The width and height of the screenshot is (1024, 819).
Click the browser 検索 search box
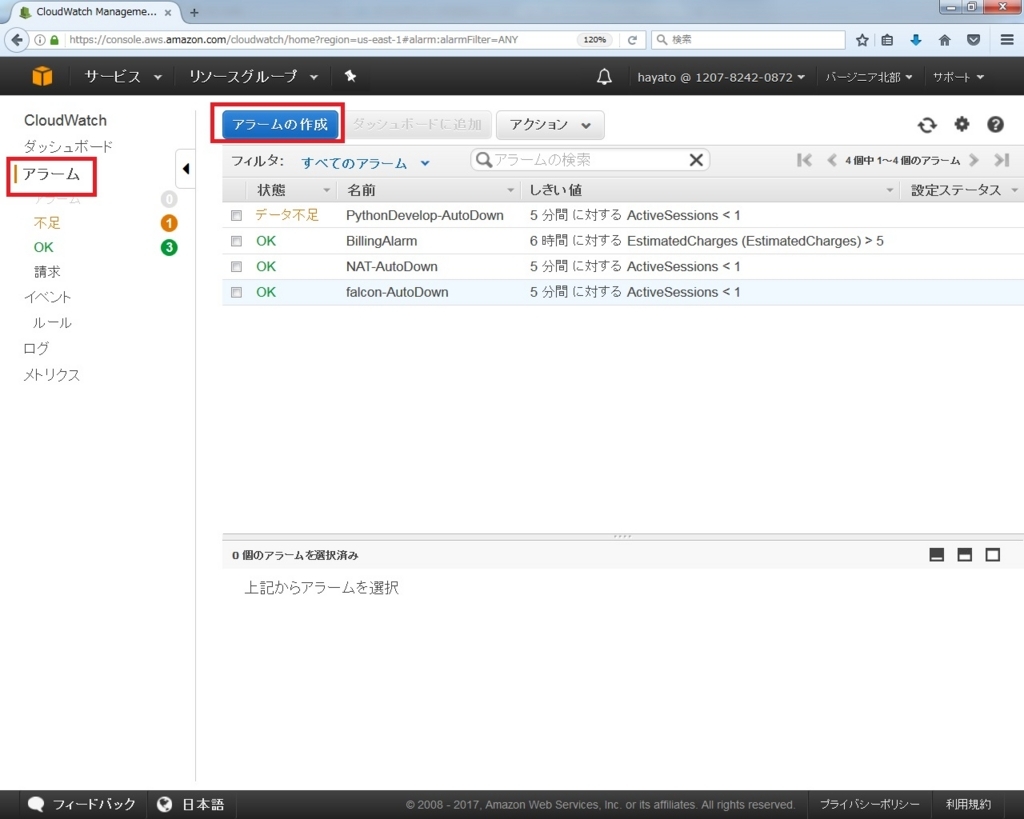[x=748, y=40]
